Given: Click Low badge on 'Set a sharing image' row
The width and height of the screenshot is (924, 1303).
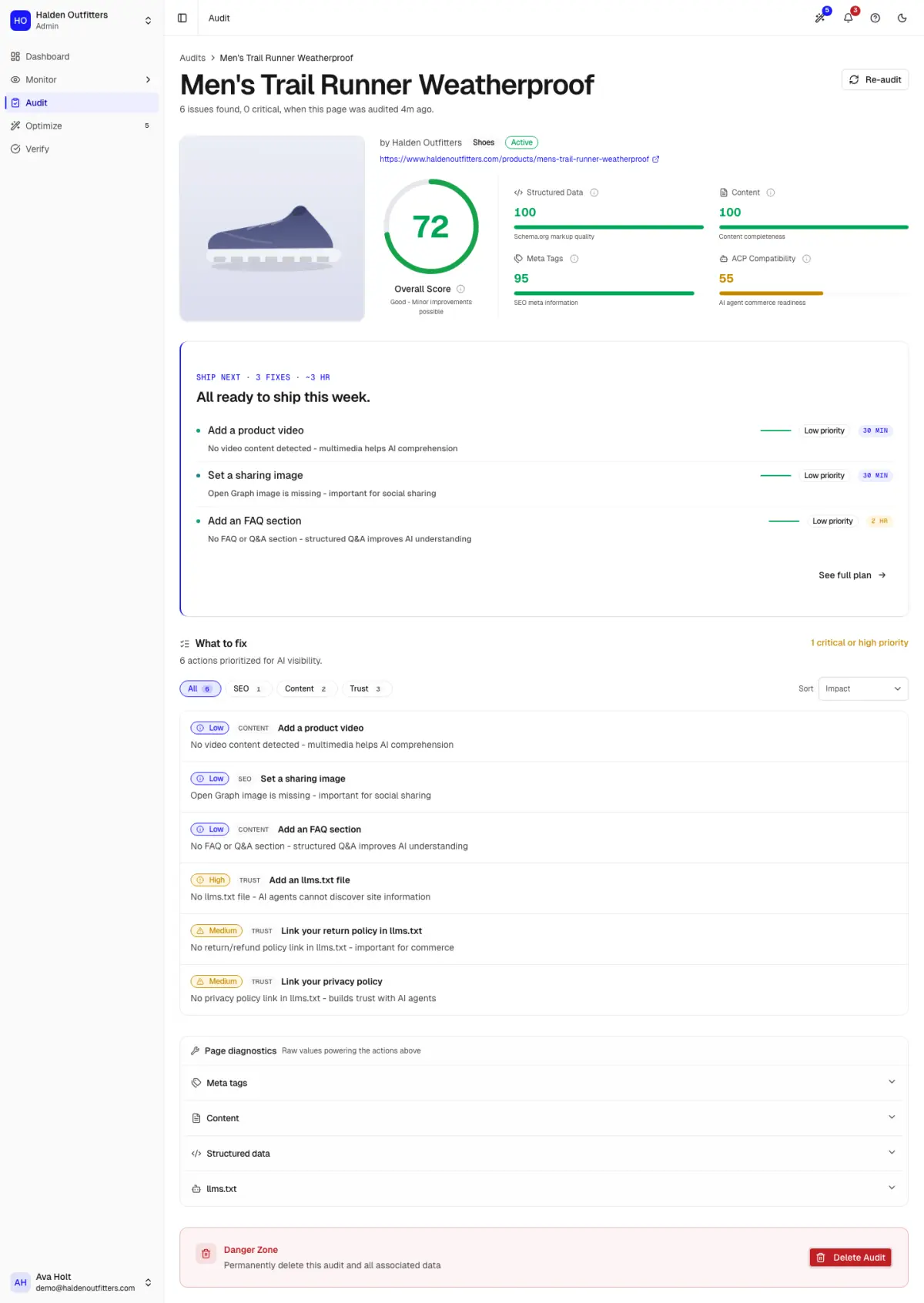Looking at the screenshot, I should (x=209, y=779).
